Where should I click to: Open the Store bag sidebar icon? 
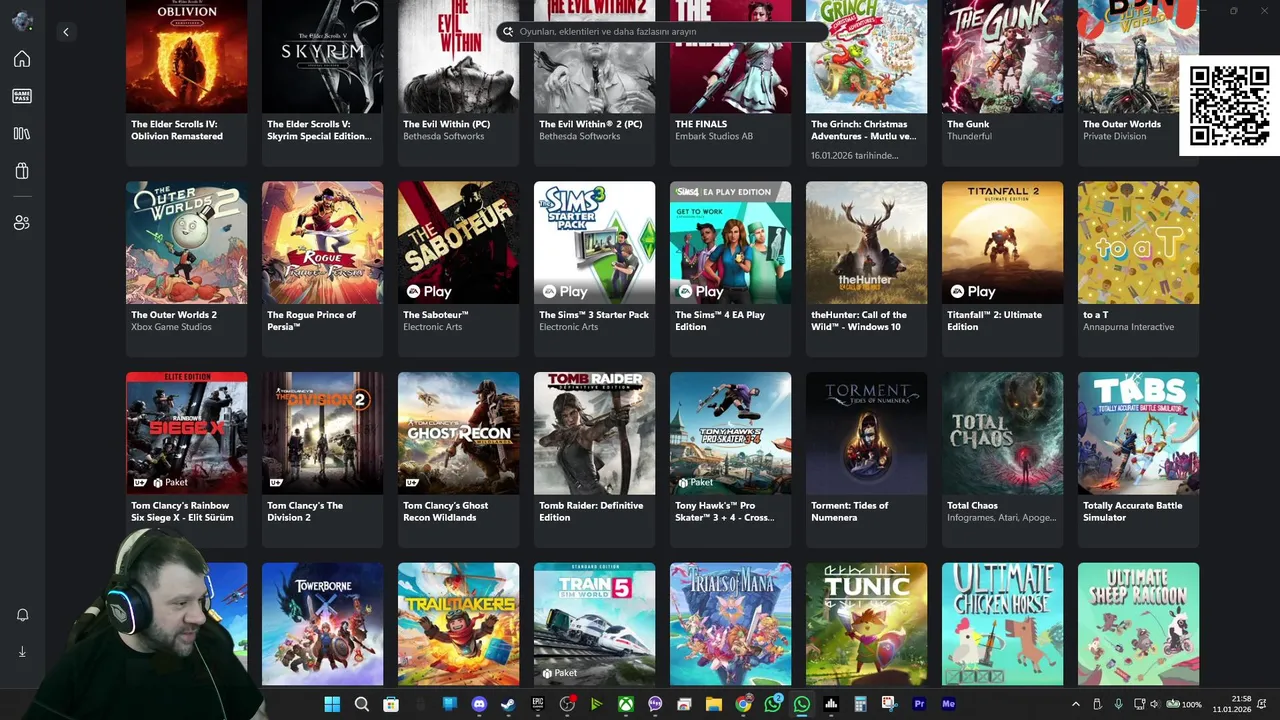[22, 171]
